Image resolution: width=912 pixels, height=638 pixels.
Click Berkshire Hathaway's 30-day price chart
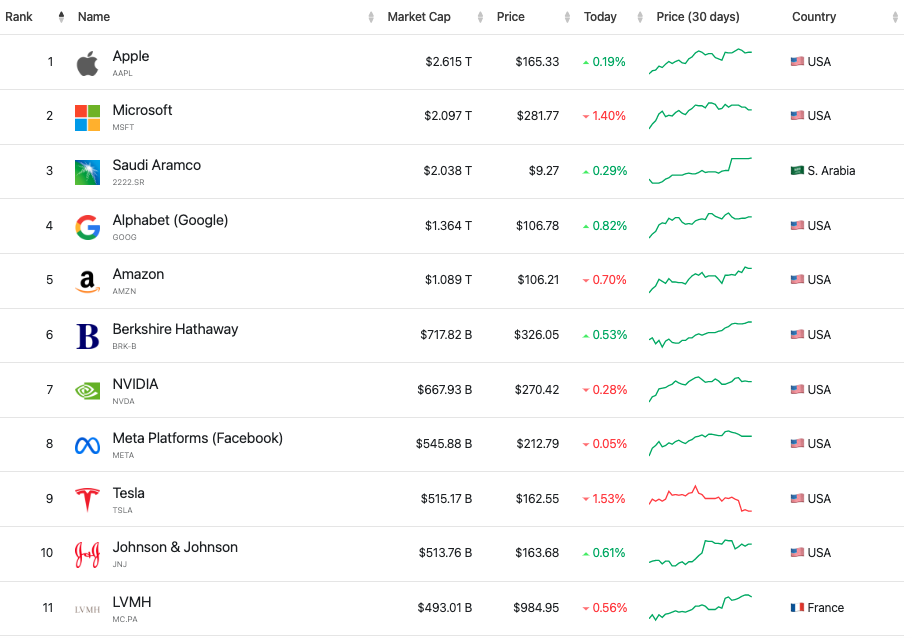[700, 334]
